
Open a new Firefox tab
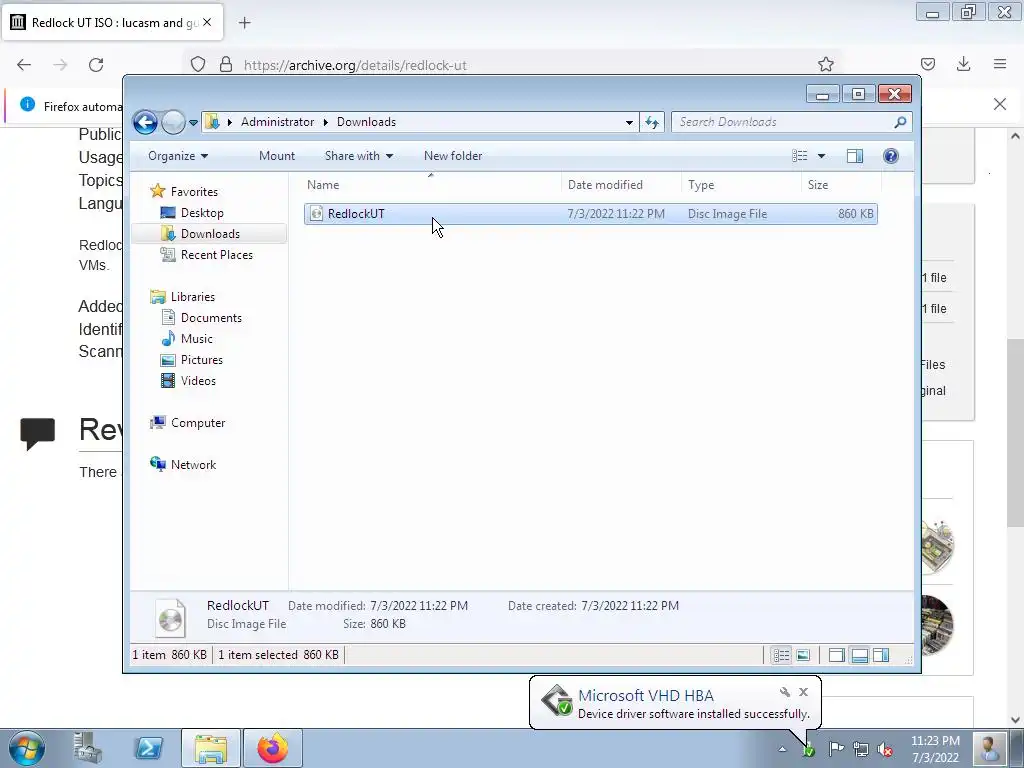[244, 23]
